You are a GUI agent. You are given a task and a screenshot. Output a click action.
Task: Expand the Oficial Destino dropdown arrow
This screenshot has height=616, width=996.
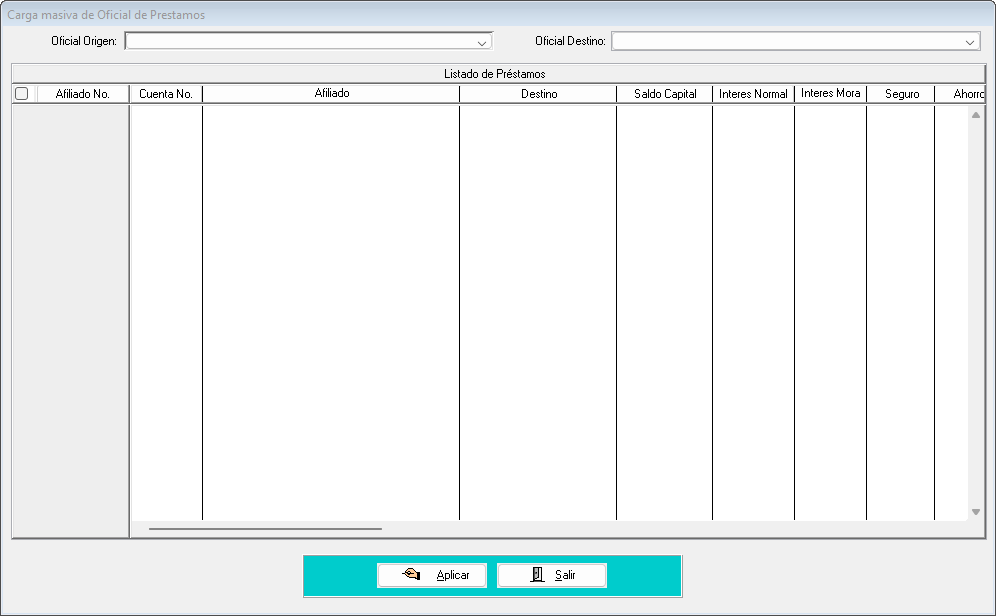[970, 42]
